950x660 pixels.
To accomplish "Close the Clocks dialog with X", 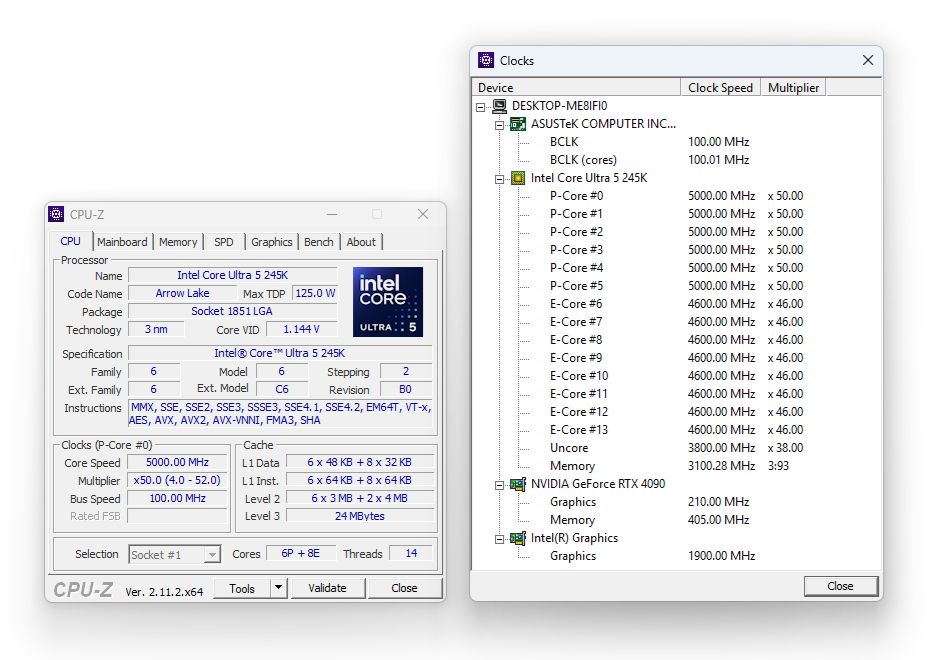I will click(x=868, y=60).
